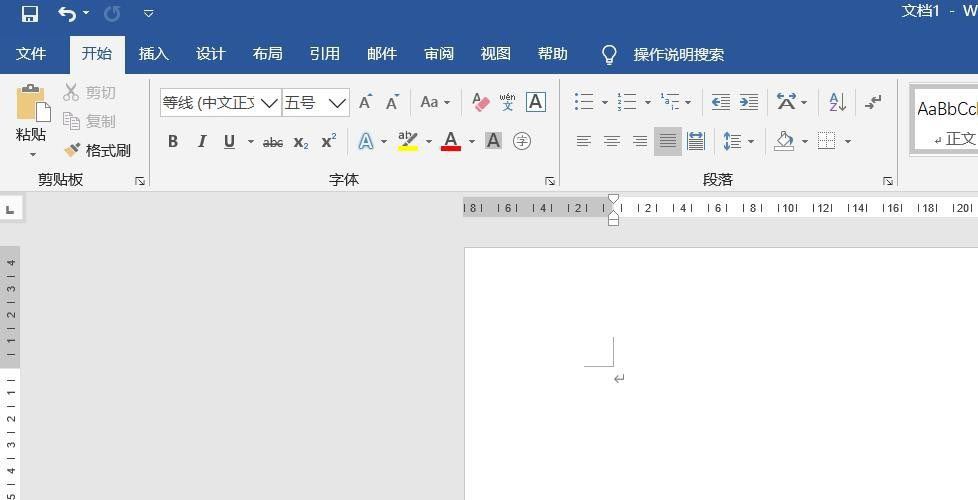Screen dimensions: 978x500
Task: Increase font size with larger A icon
Action: 365,102
